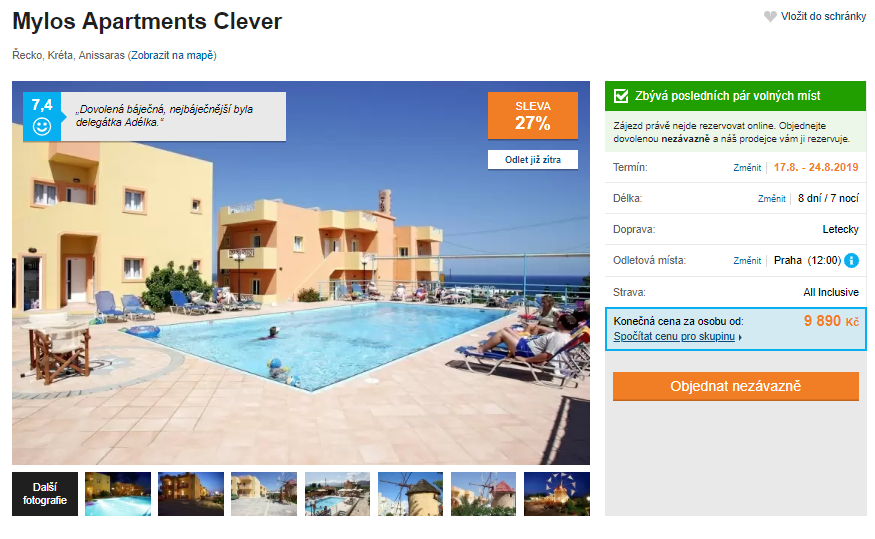Screen dimensions: 875x539
Task: Select the daytime pool thumbnail
Action: click(x=337, y=494)
